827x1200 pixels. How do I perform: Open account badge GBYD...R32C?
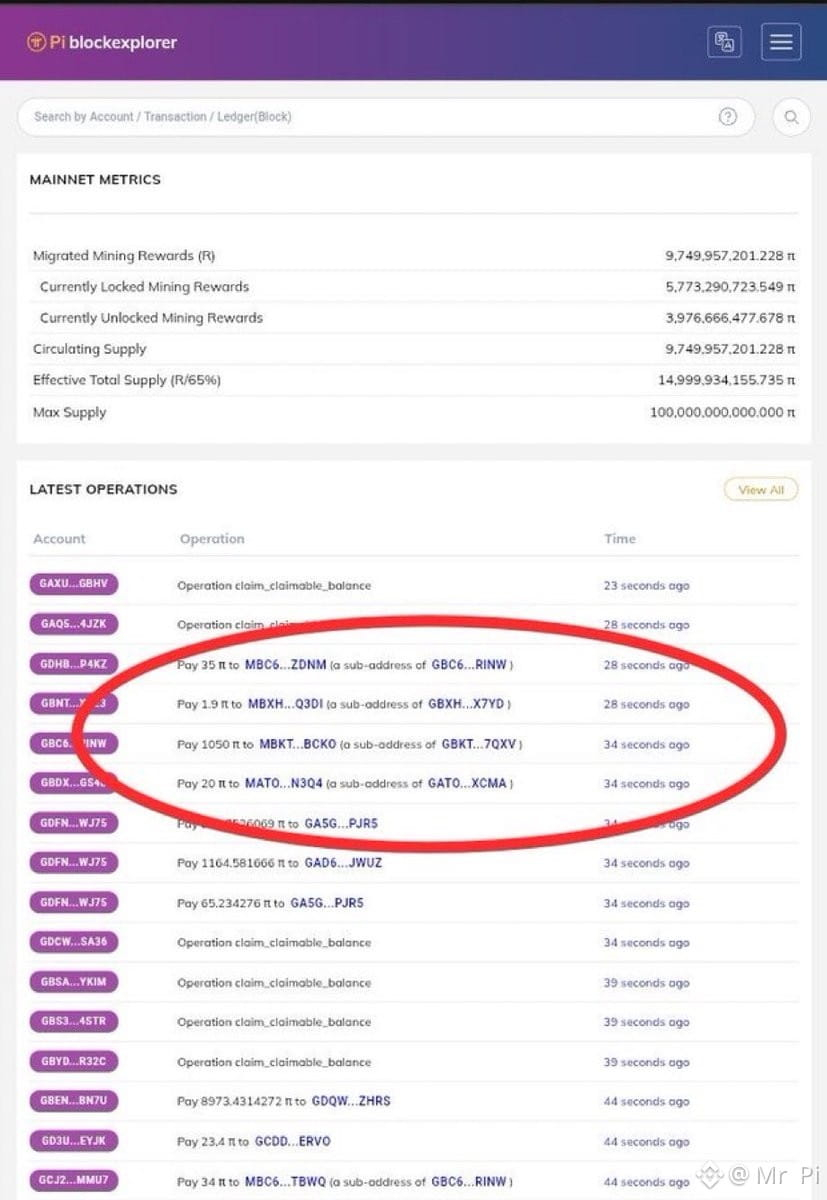click(73, 1062)
